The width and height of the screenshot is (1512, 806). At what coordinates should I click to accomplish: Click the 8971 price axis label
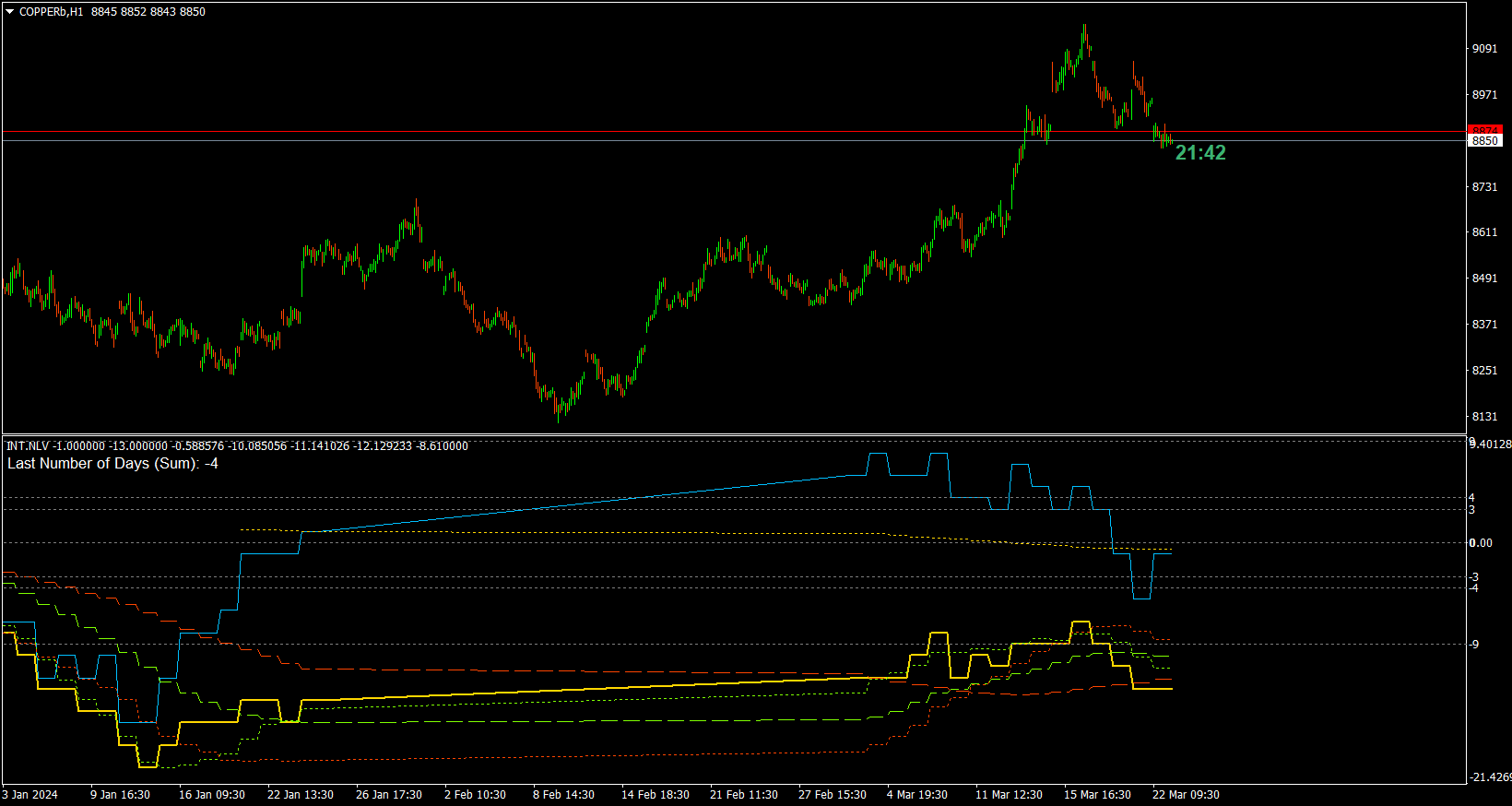click(x=1484, y=95)
